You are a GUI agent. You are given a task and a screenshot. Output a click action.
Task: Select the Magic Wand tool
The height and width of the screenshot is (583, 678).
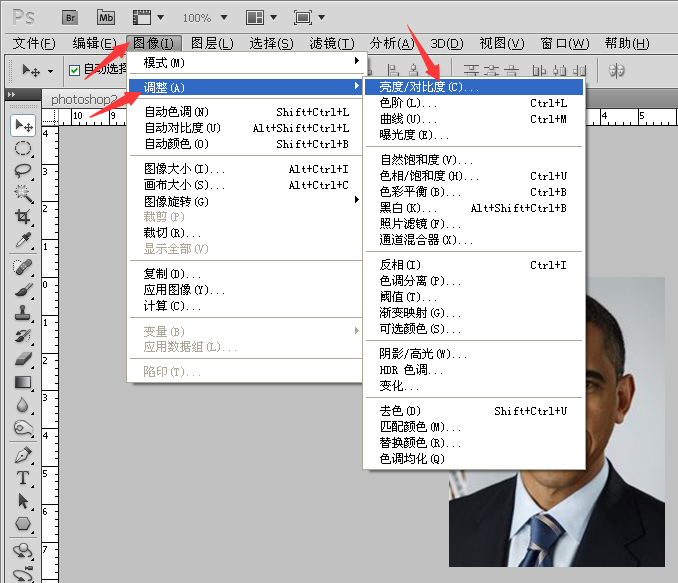[x=23, y=193]
